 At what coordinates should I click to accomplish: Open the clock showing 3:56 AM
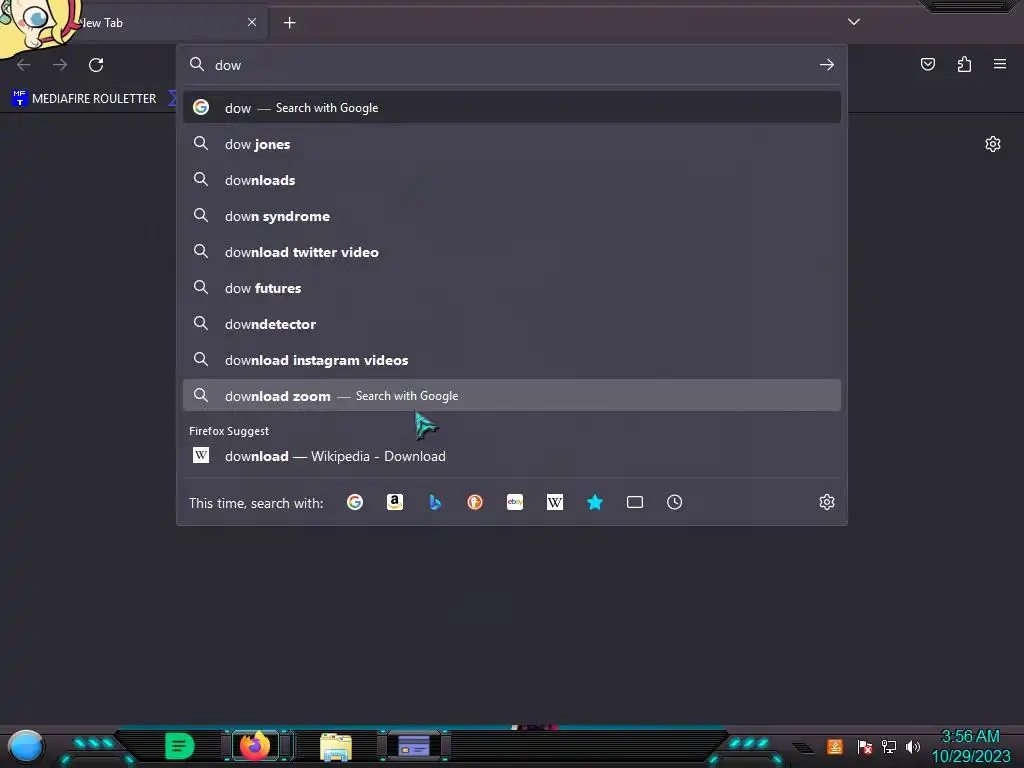click(x=970, y=746)
